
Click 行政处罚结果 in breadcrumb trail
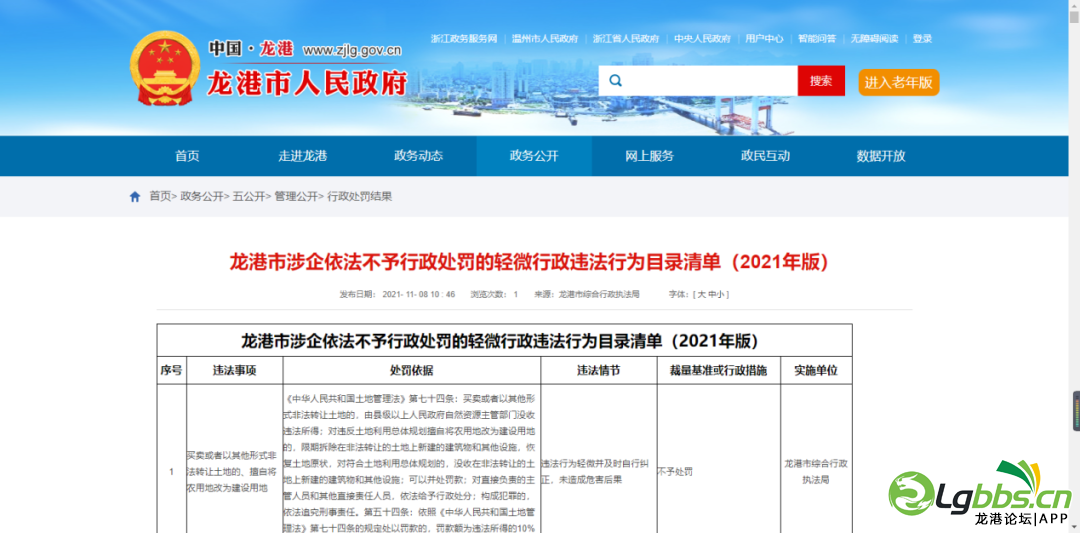click(360, 197)
